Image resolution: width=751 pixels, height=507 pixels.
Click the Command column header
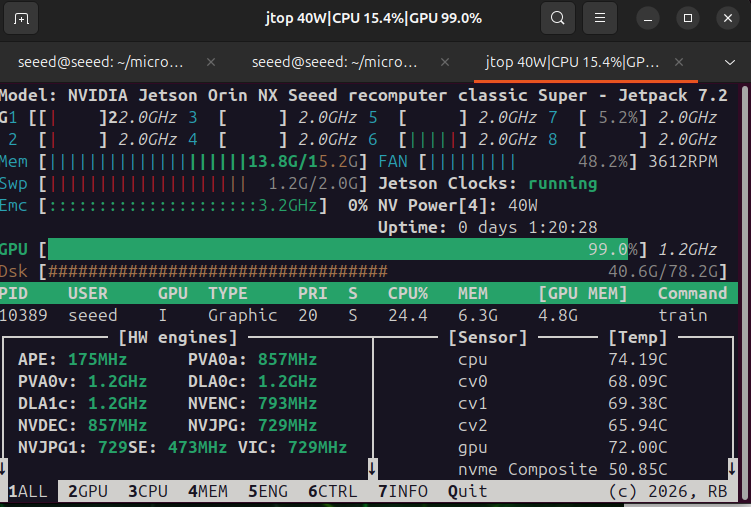693,293
